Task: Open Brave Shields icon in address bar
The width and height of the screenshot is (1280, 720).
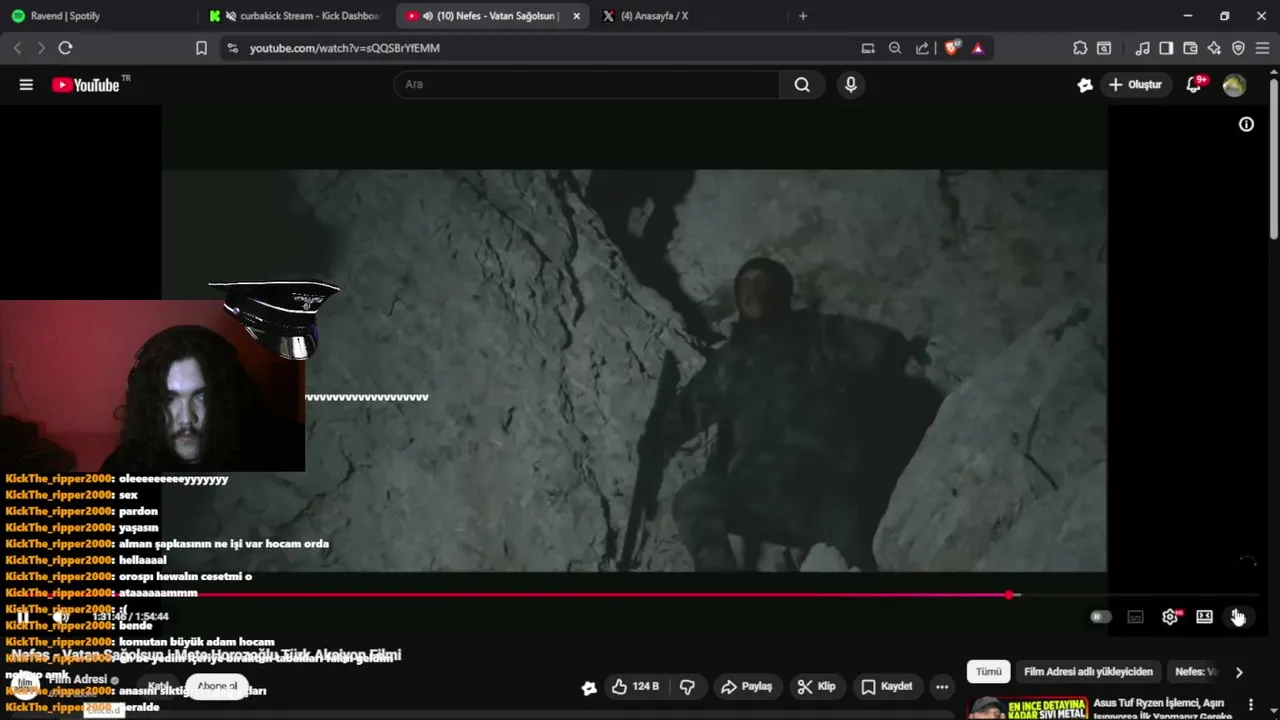Action: point(952,48)
